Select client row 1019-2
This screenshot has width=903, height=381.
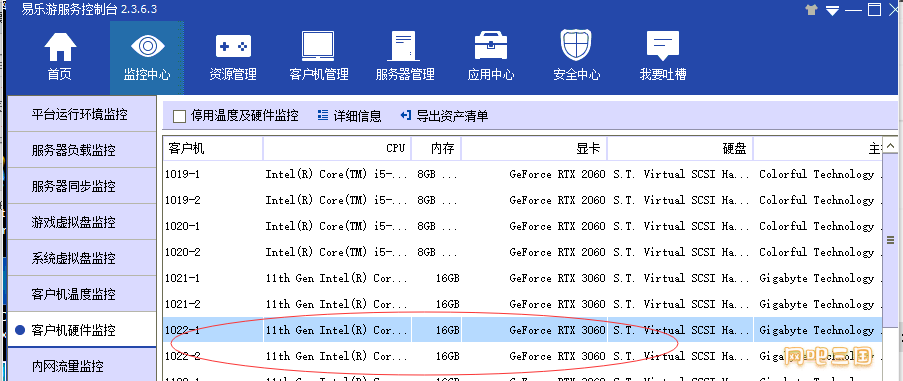pyautogui.click(x=522, y=200)
